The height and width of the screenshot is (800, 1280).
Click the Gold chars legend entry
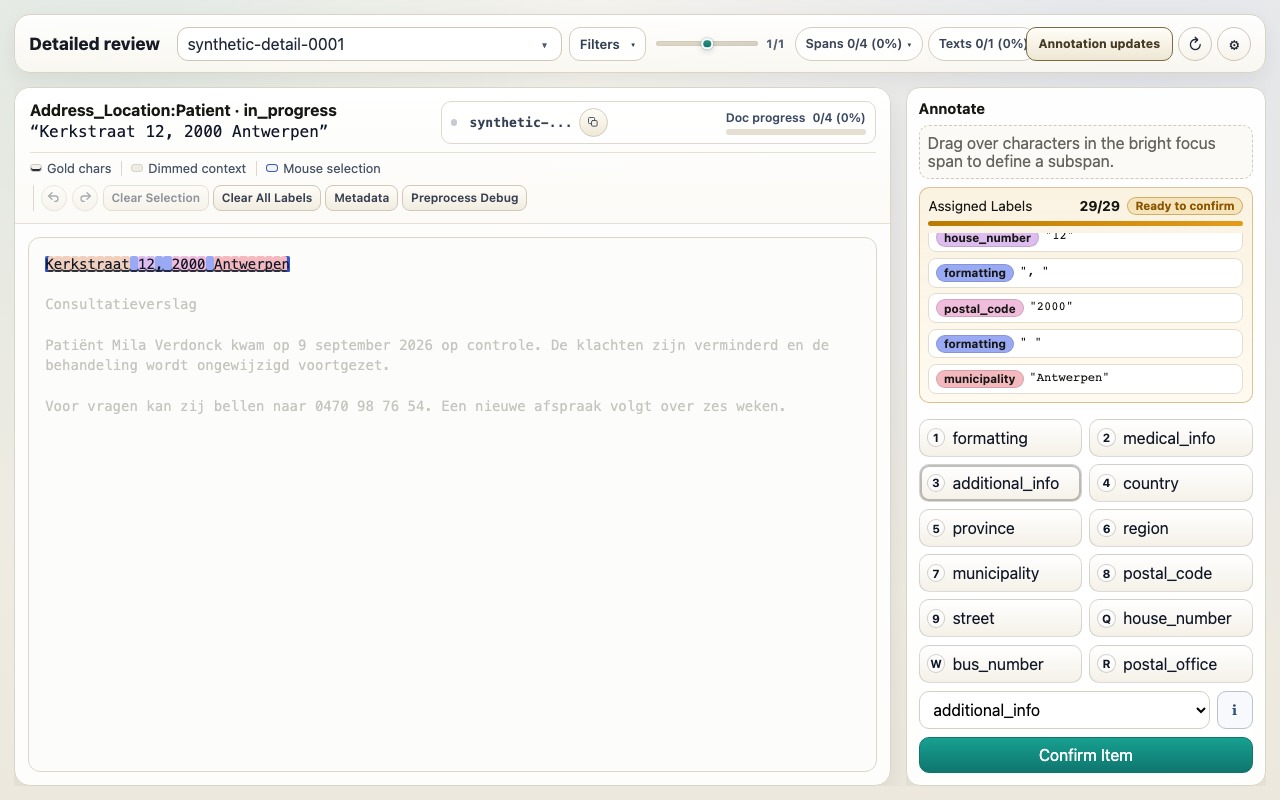(x=71, y=169)
